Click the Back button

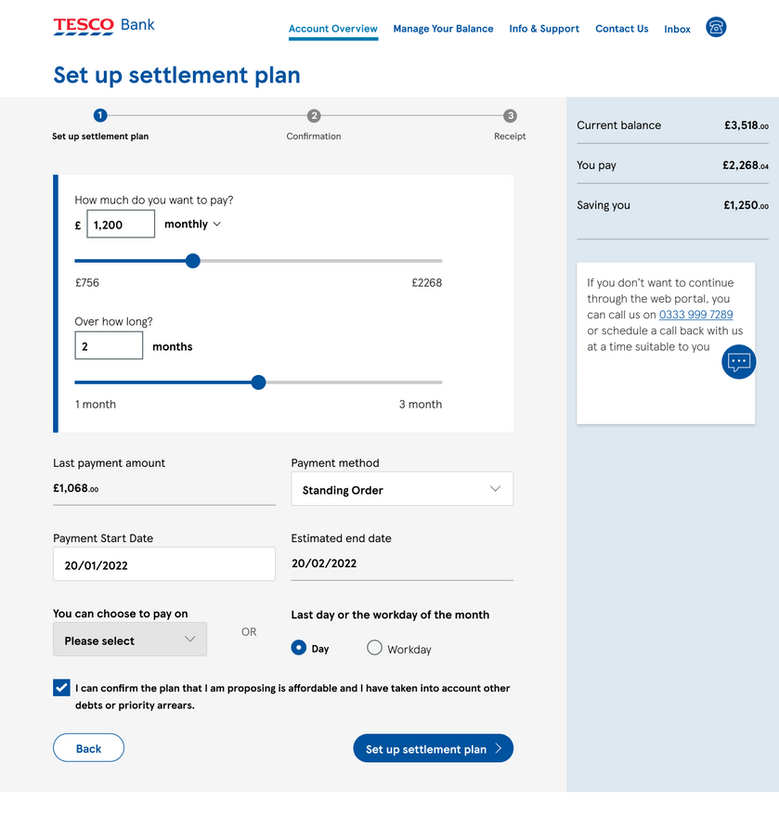pyautogui.click(x=88, y=748)
